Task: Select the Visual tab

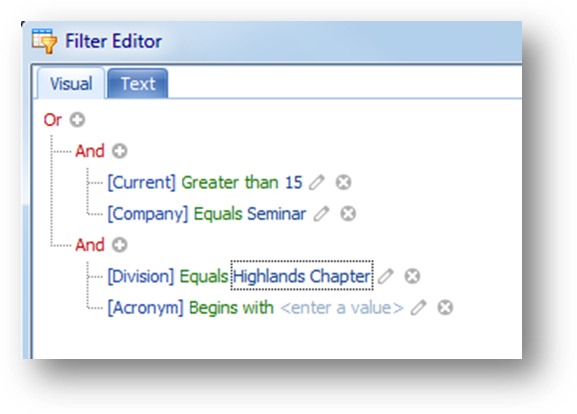Action: [71, 84]
